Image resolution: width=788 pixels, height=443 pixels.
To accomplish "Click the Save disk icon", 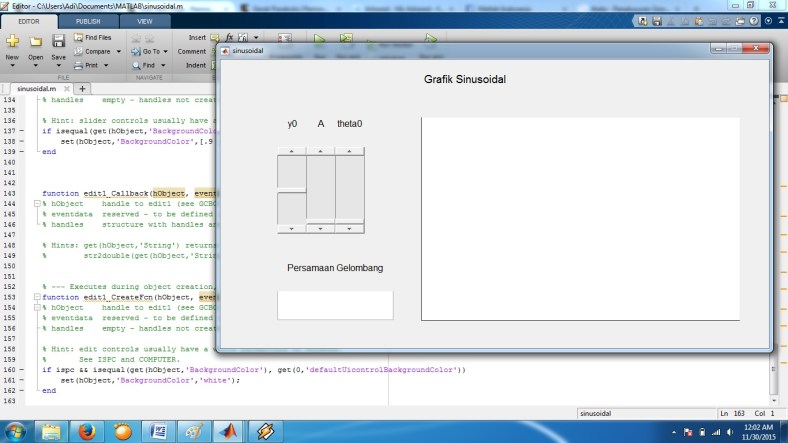I will pos(59,42).
